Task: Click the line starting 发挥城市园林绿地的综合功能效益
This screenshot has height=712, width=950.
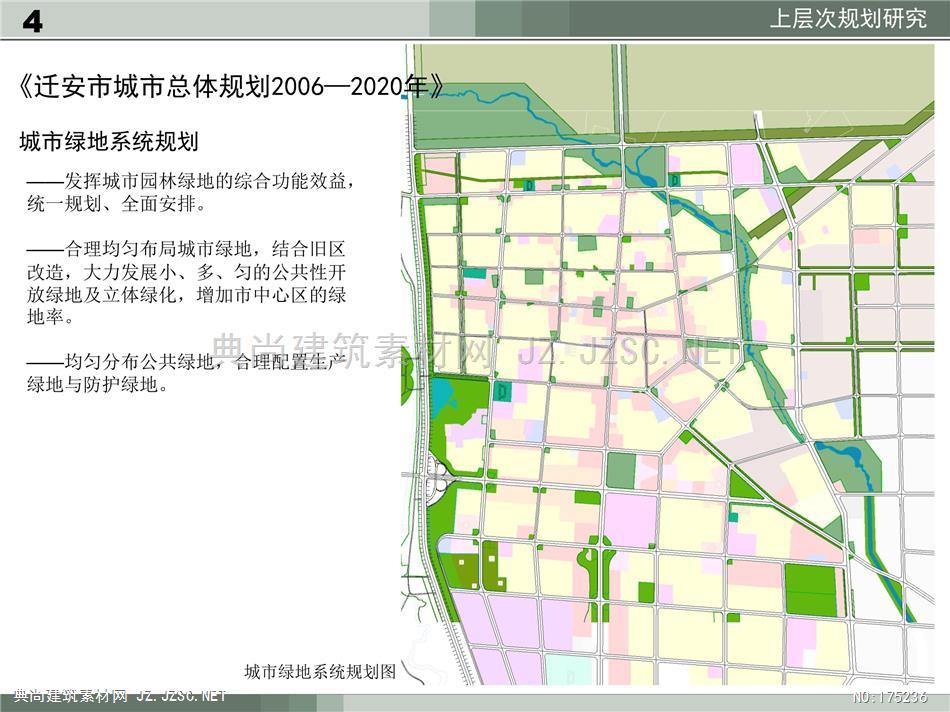Action: pos(190,181)
